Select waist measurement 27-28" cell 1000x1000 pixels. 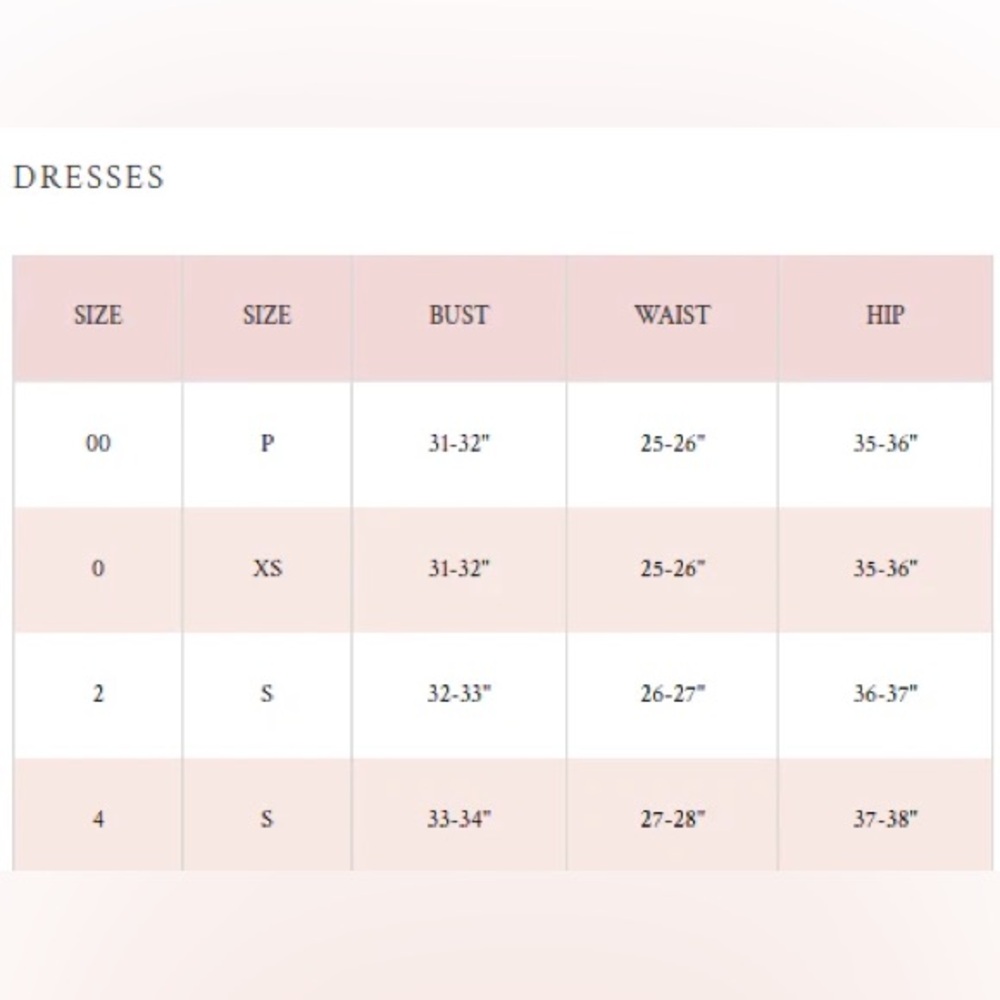(672, 818)
